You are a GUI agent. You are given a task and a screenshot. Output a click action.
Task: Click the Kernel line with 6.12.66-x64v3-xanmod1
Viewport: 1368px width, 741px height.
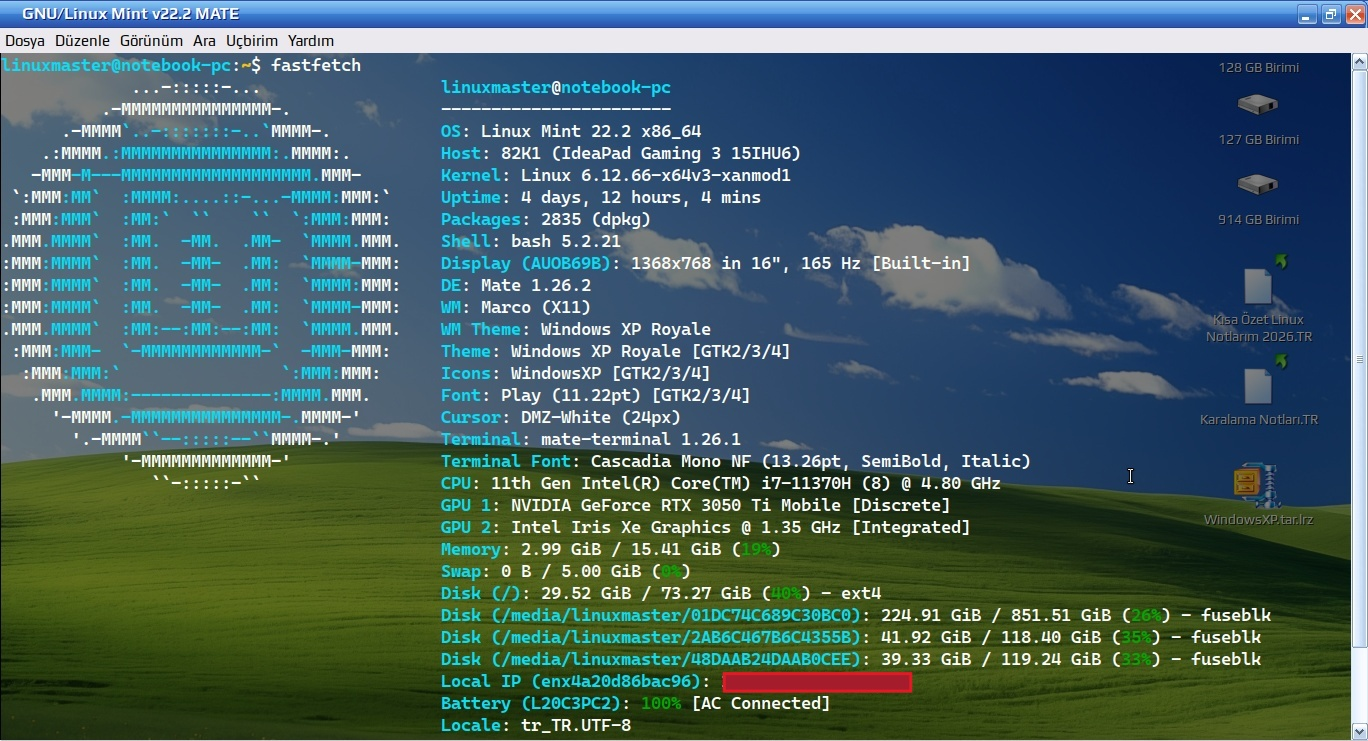coord(616,175)
